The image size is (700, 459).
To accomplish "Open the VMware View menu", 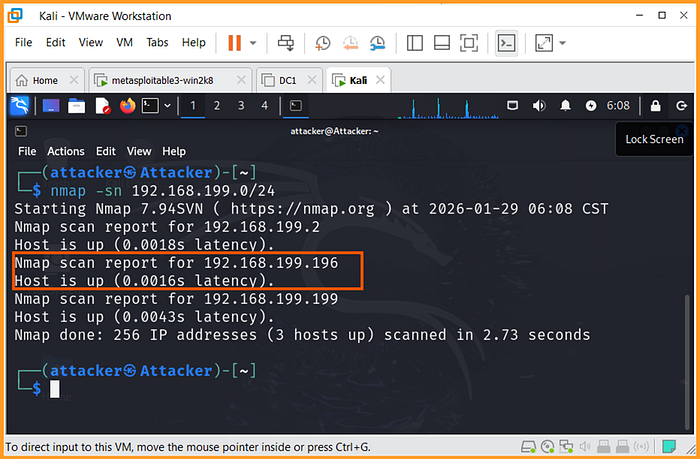I will click(91, 42).
